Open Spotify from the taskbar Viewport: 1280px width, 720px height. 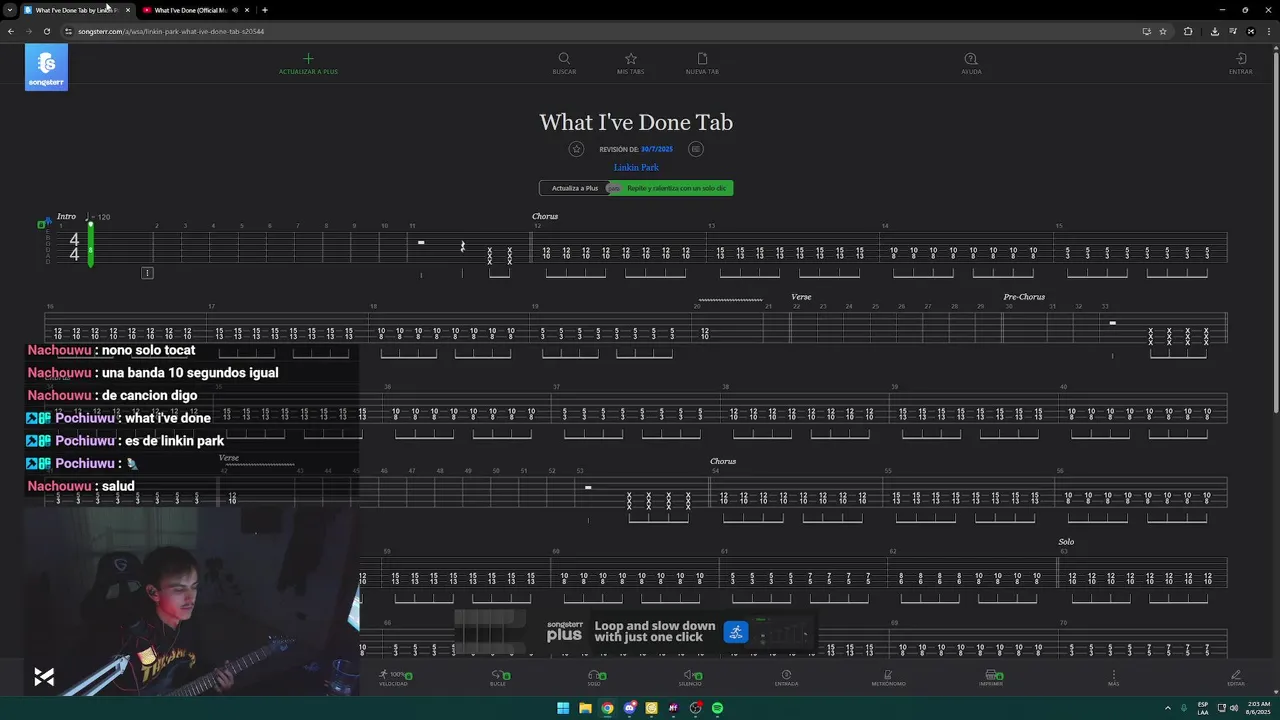coord(717,708)
